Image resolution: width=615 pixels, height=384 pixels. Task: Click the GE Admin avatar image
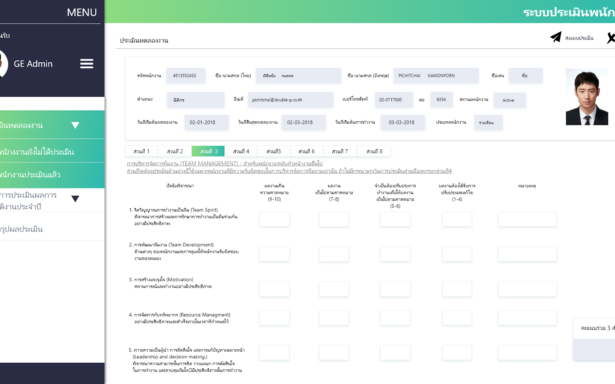pyautogui.click(x=3, y=64)
